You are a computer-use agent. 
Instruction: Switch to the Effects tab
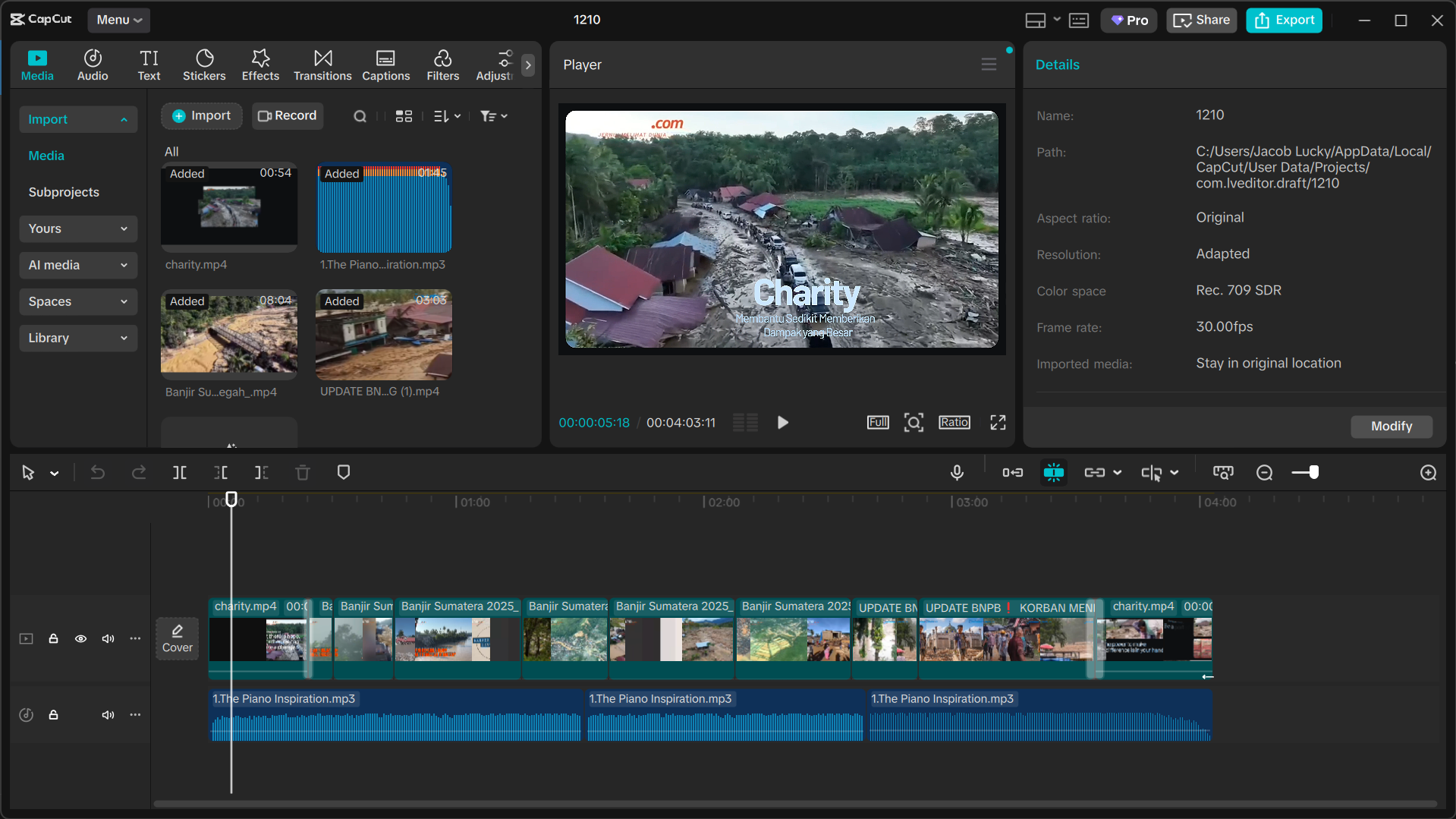click(260, 65)
